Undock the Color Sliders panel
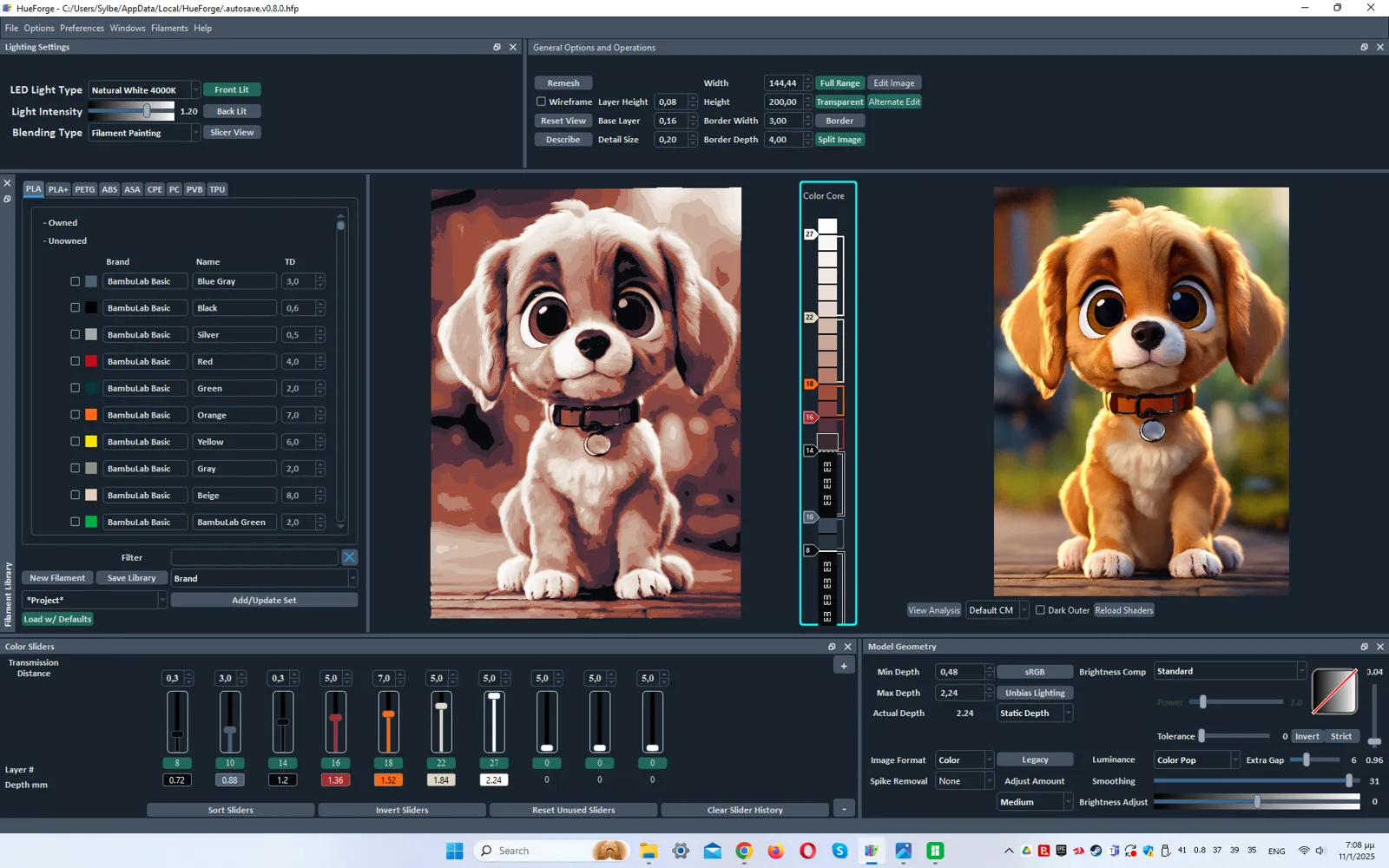Viewport: 1389px width, 868px height. [x=832, y=647]
